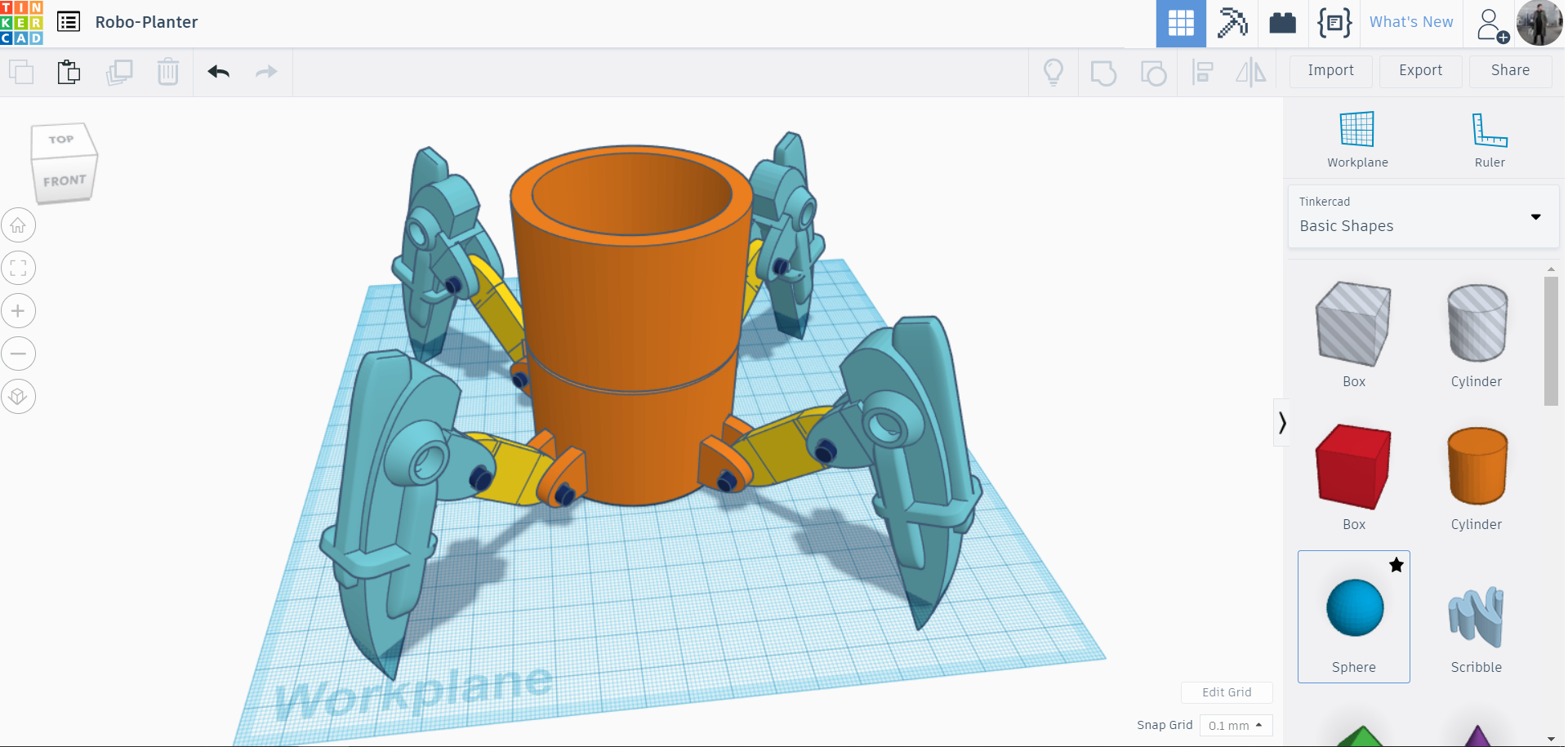Viewport: 1568px width, 747px height.
Task: Click the Home view button
Action: tap(18, 225)
